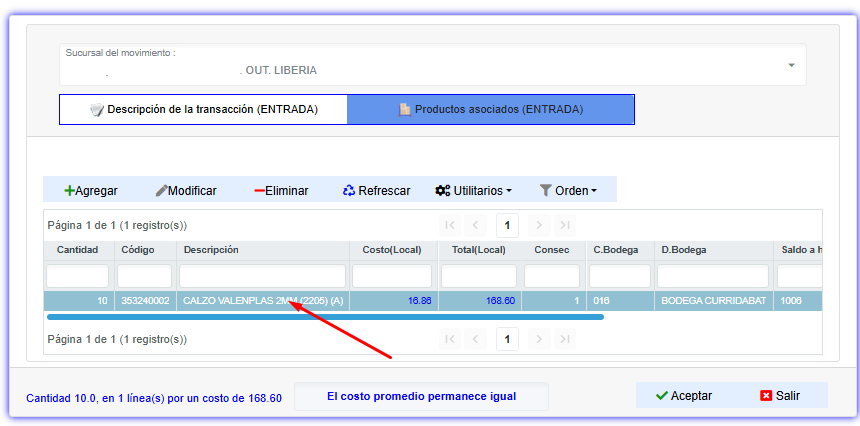The image size is (860, 426).
Task: Click the red minus Eliminar icon
Action: (259, 190)
